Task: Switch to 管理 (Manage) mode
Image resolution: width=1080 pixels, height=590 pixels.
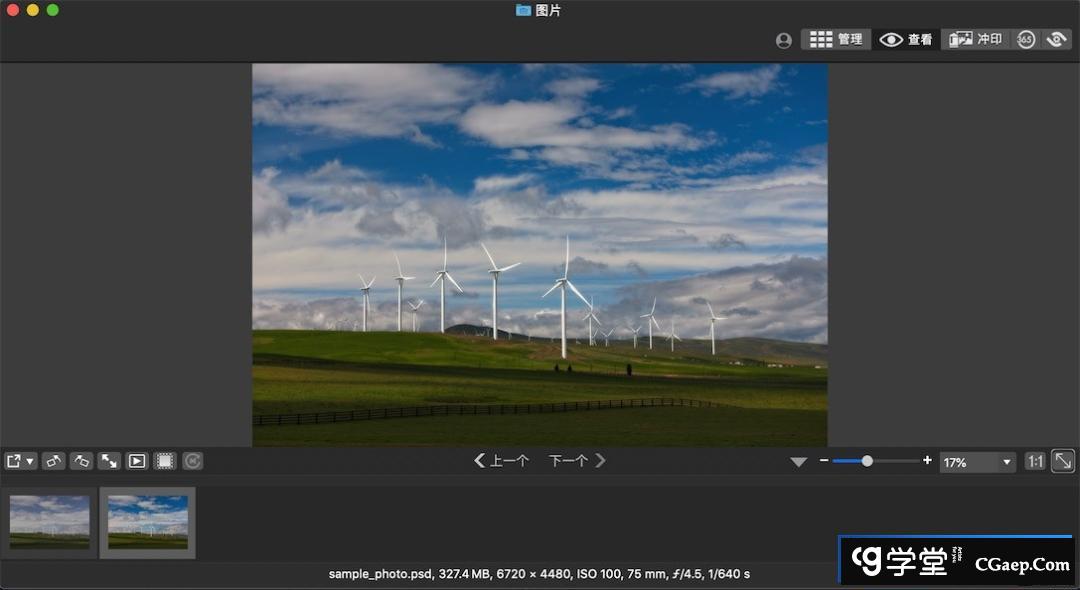Action: (x=836, y=39)
